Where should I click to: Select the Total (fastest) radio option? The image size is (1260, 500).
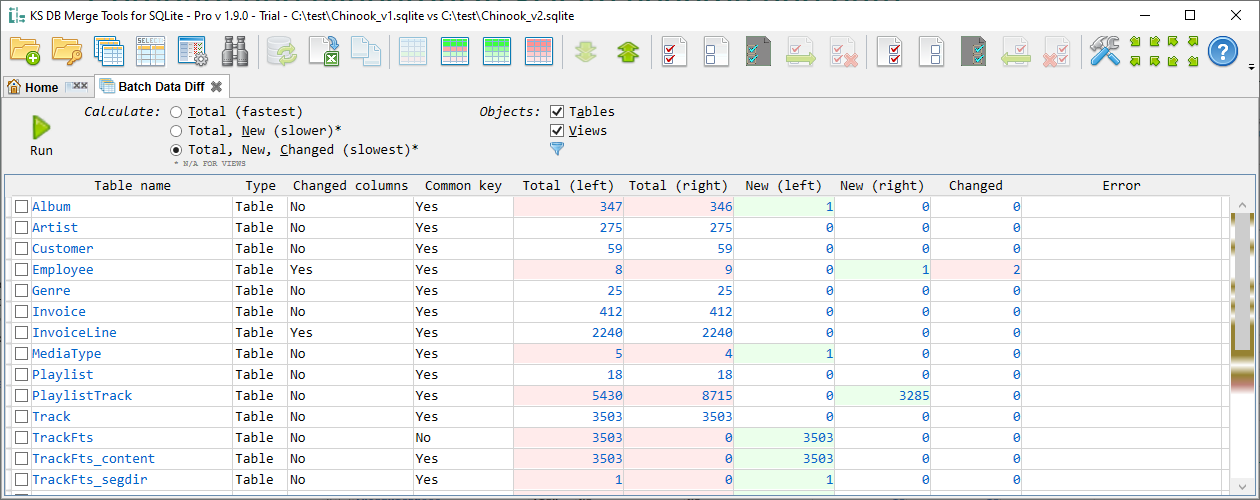click(176, 112)
